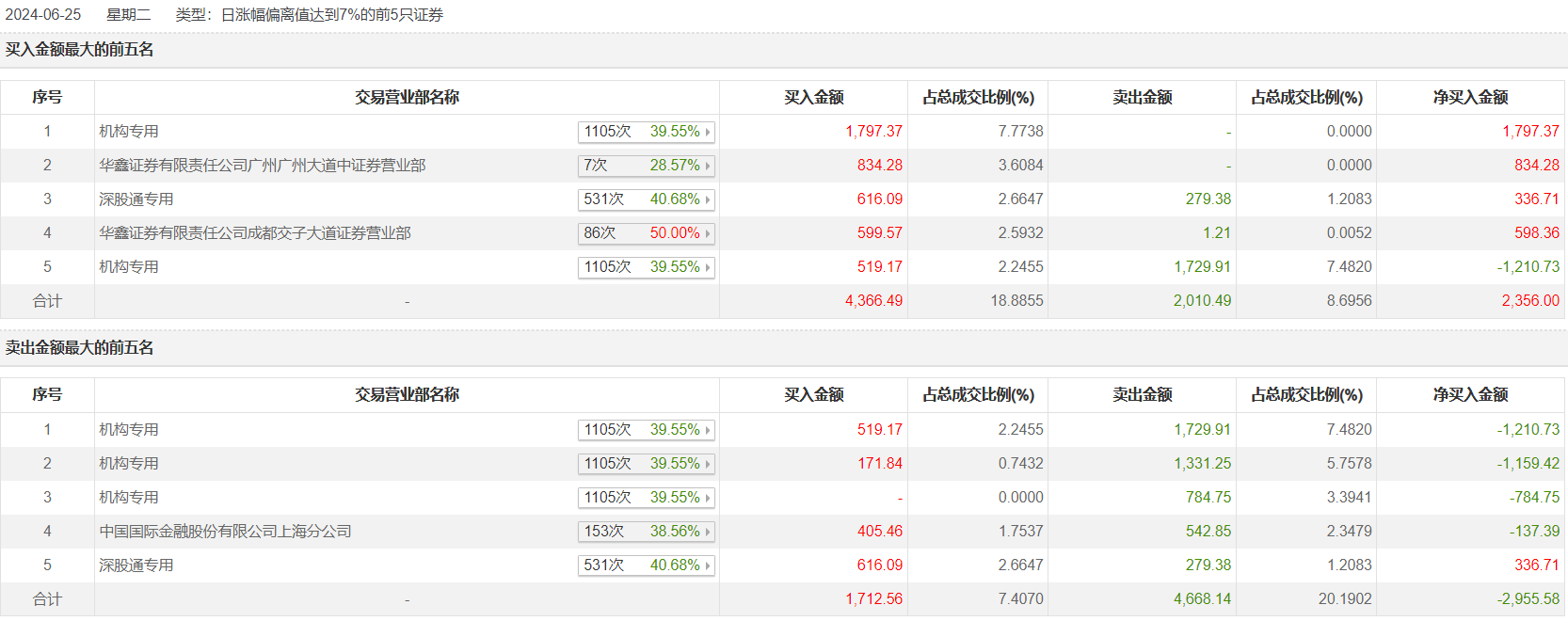
Task: Click the 卖出金额最大的前五名 section heading
Action: (80, 348)
